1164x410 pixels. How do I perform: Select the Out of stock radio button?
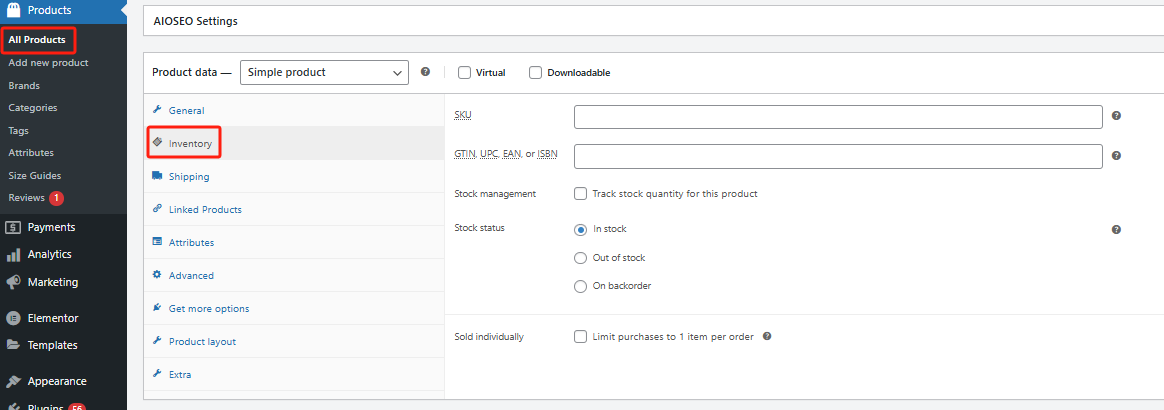point(580,258)
